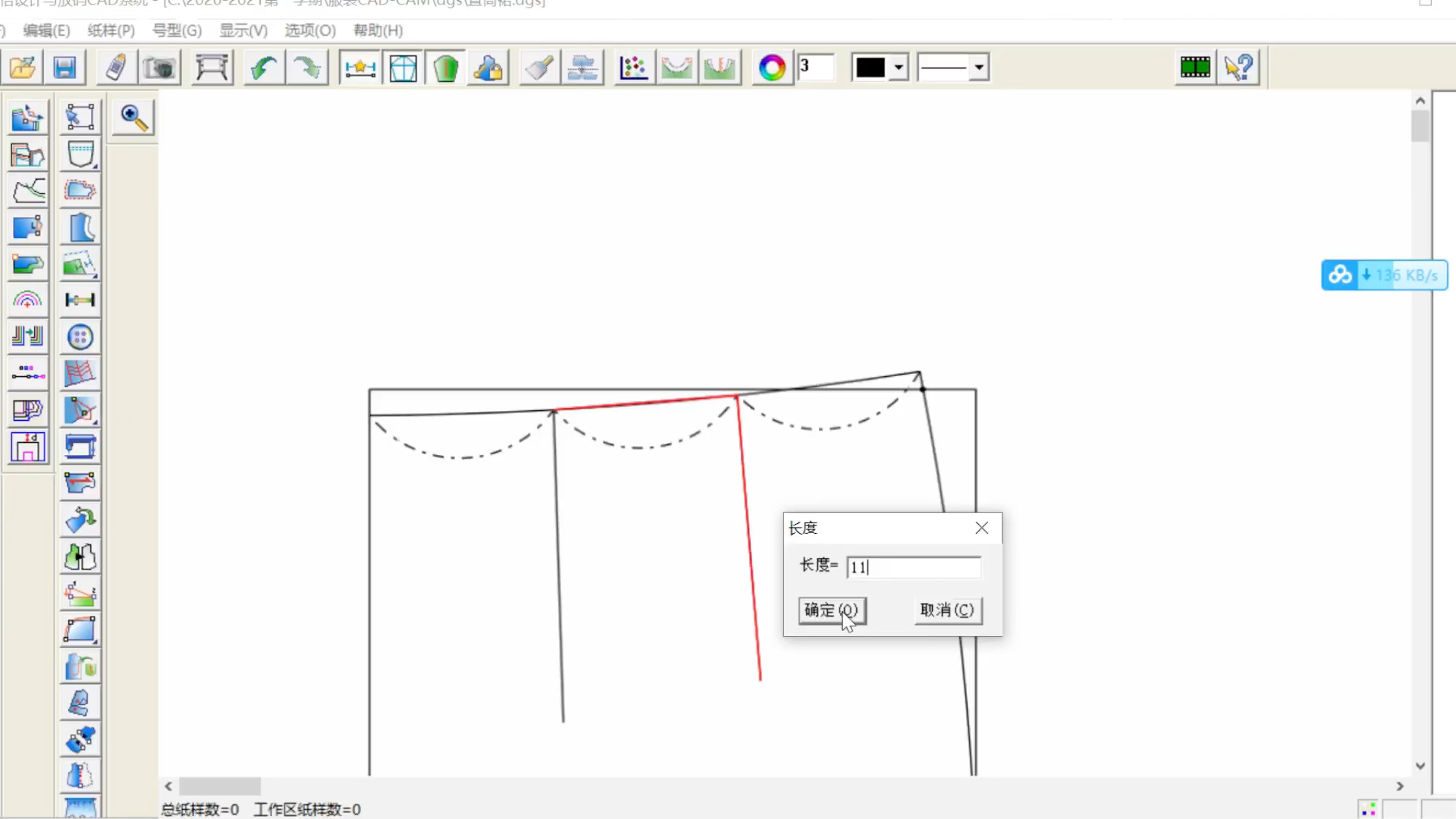Click the green redo arrow
The width and height of the screenshot is (1456, 819).
pyautogui.click(x=306, y=67)
